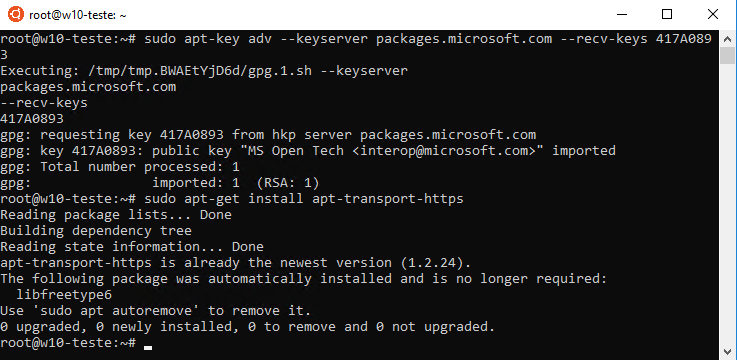The height and width of the screenshot is (360, 737).
Task: Click the apt-transport-https newest version (1.2.24) line
Action: (235, 263)
